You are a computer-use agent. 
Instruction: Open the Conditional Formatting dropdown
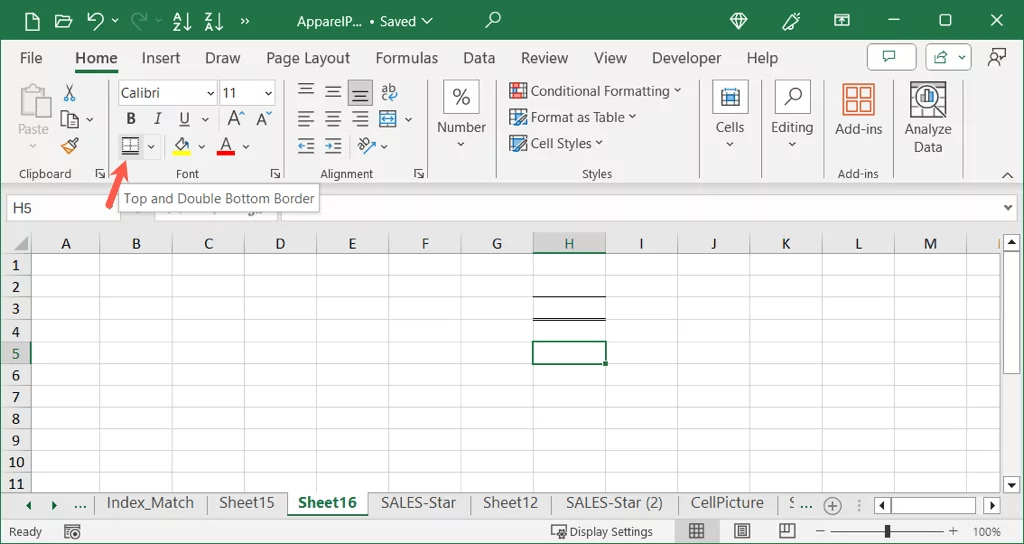click(x=595, y=91)
